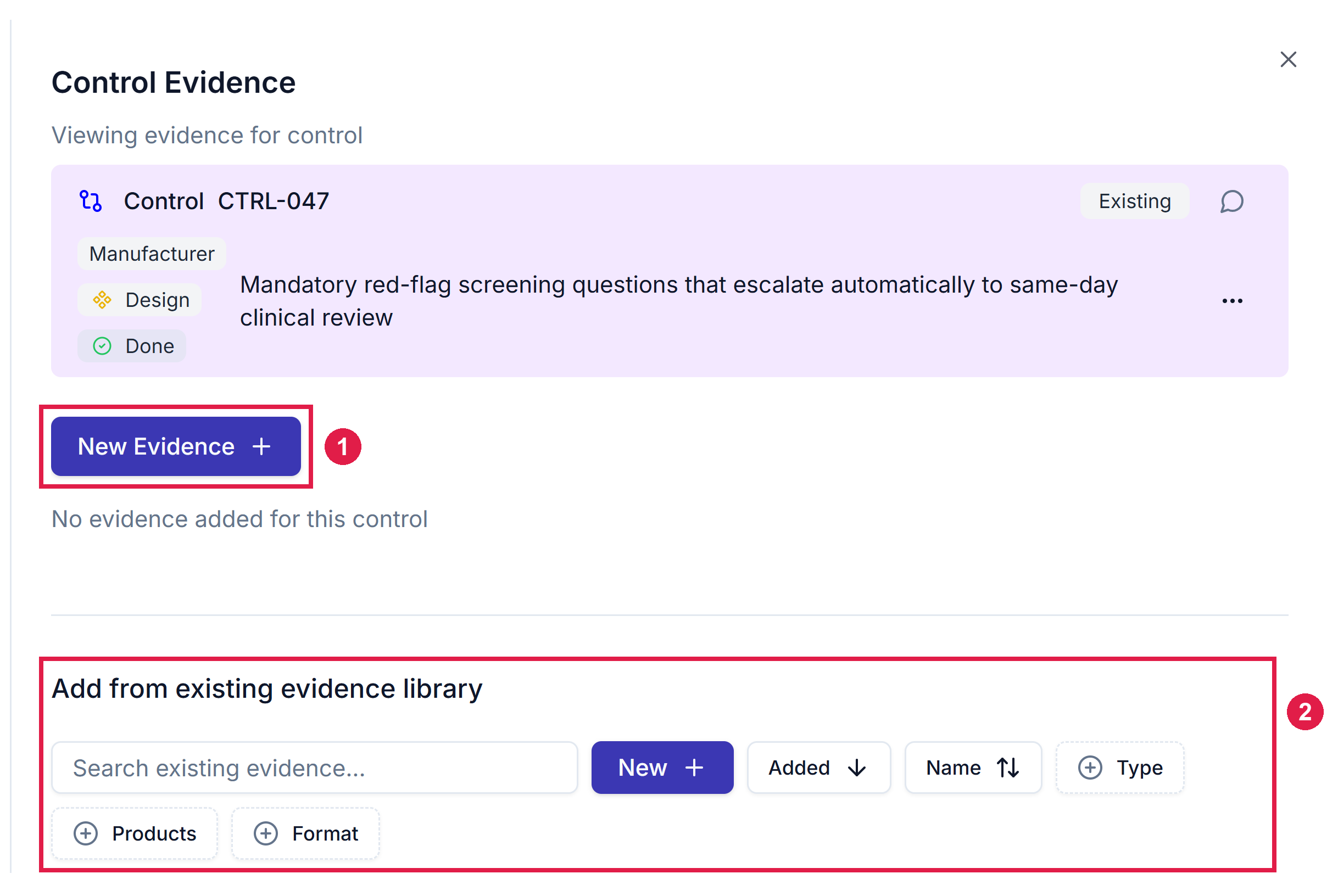Click the Manufacturer tag

coord(152,254)
